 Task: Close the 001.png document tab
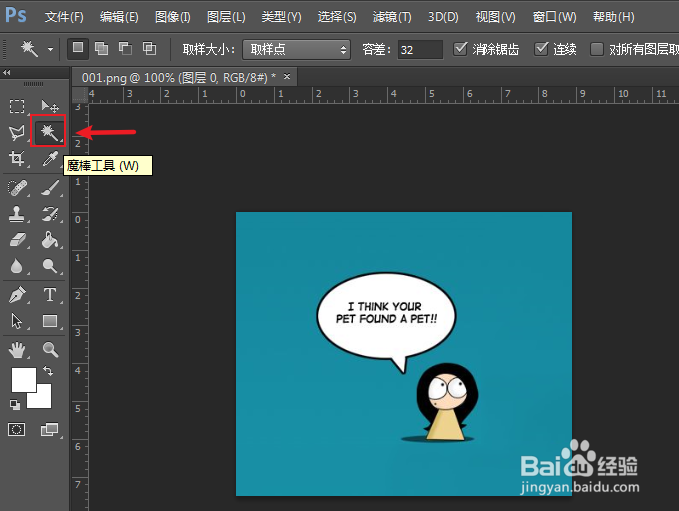point(287,77)
